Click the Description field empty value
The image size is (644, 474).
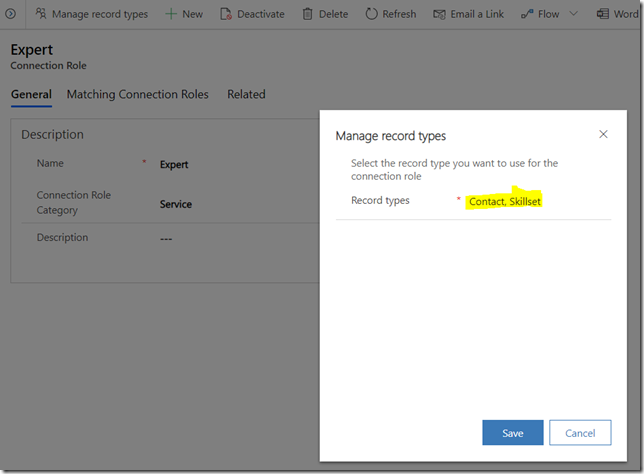tap(166, 239)
